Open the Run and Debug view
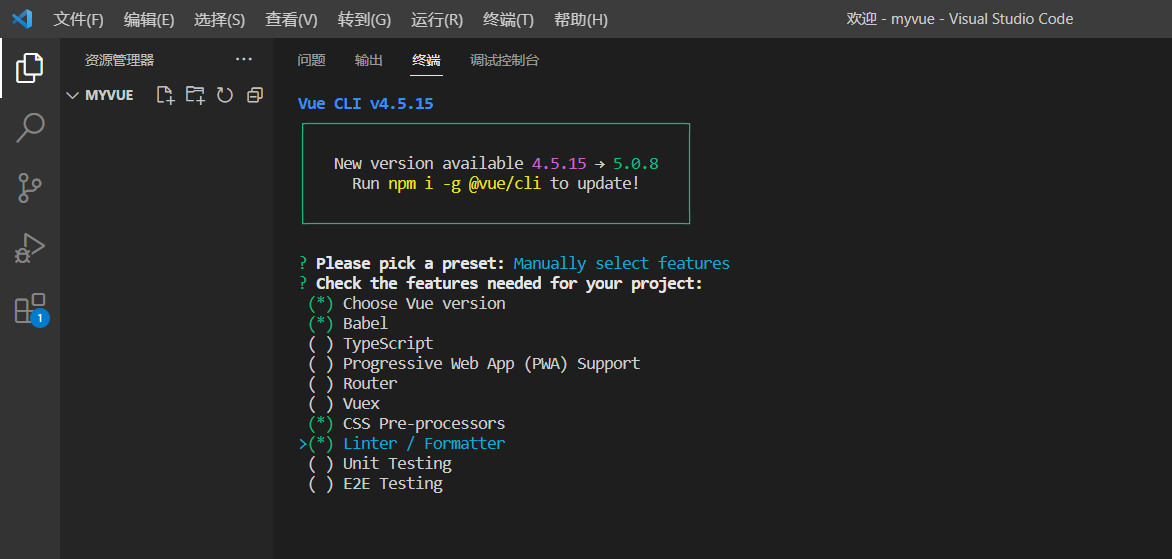The image size is (1172, 559). [x=29, y=248]
